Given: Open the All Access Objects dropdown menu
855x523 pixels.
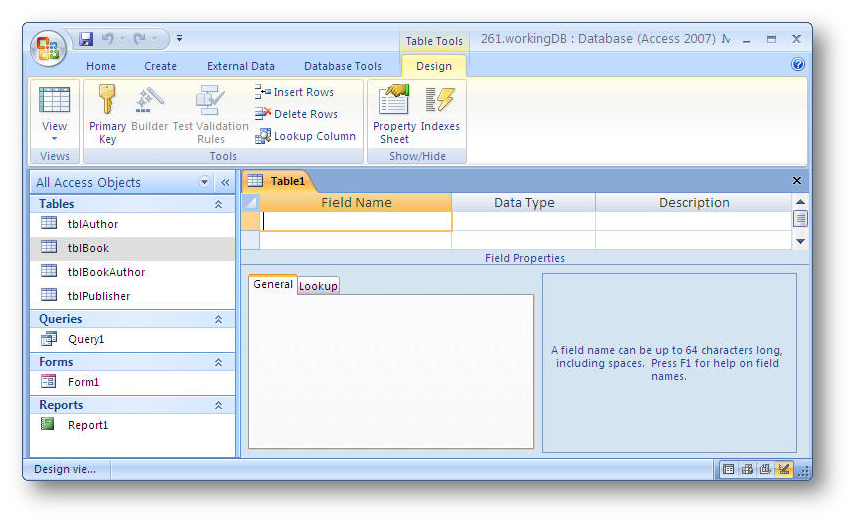Looking at the screenshot, I should [205, 182].
